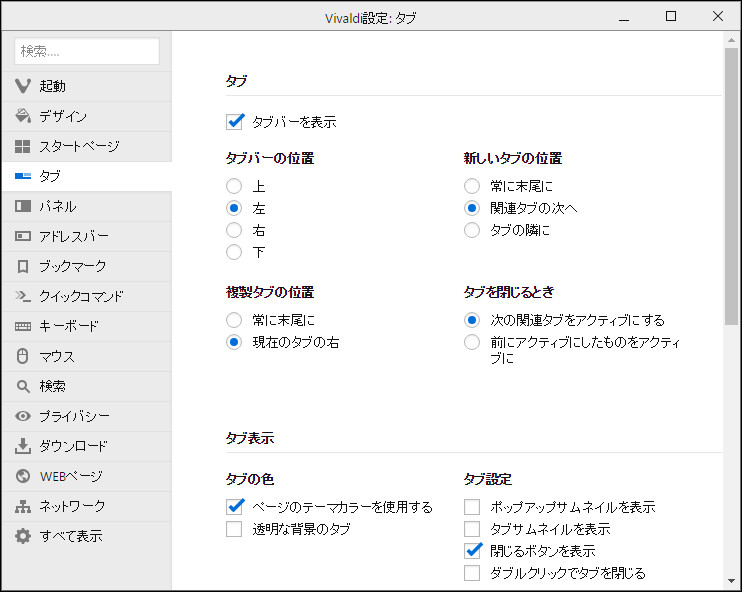The height and width of the screenshot is (592, 742).
Task: Open ブックマーク settings
Action: pyautogui.click(x=87, y=266)
